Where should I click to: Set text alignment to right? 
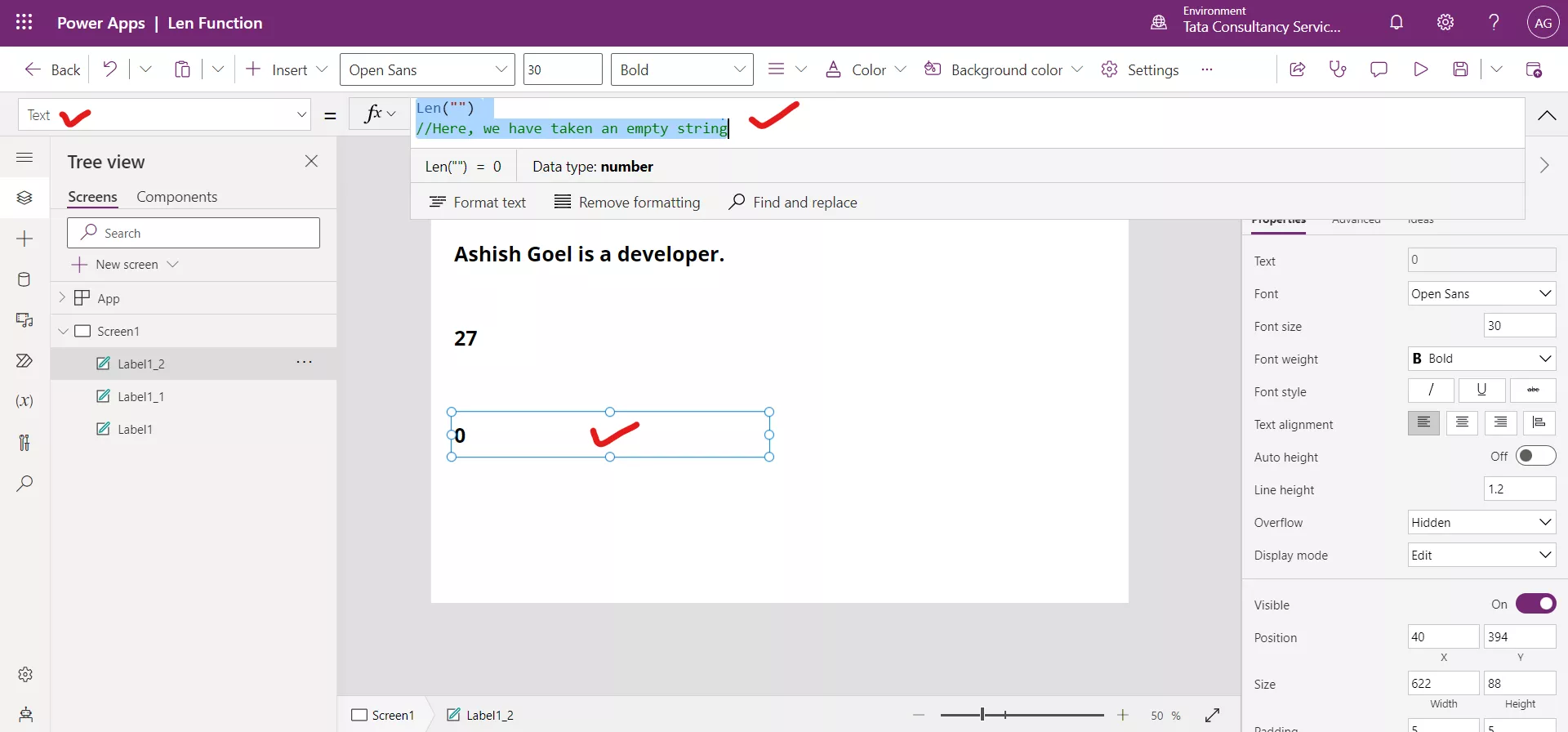(x=1501, y=422)
